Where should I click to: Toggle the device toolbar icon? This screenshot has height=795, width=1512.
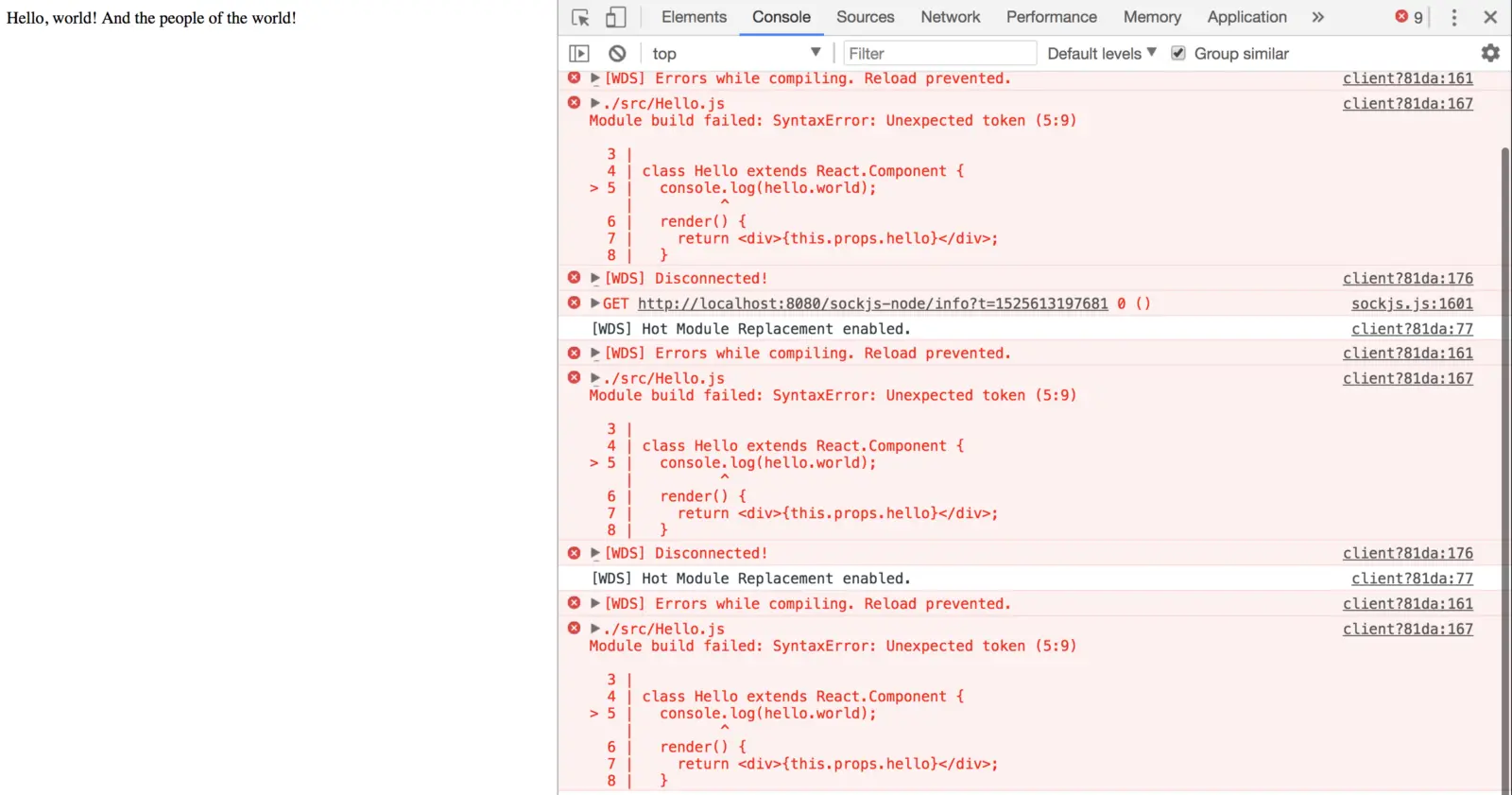615,17
